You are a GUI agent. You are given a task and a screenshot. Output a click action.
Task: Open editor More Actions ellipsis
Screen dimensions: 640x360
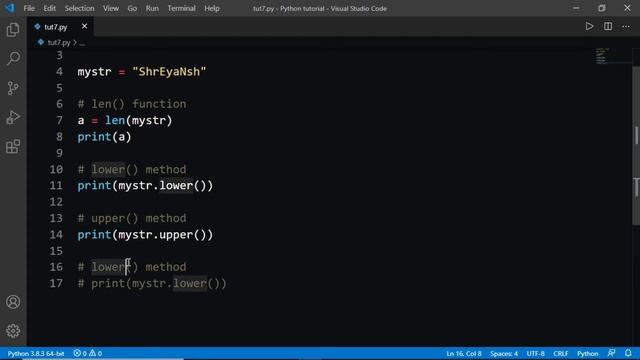pos(626,27)
